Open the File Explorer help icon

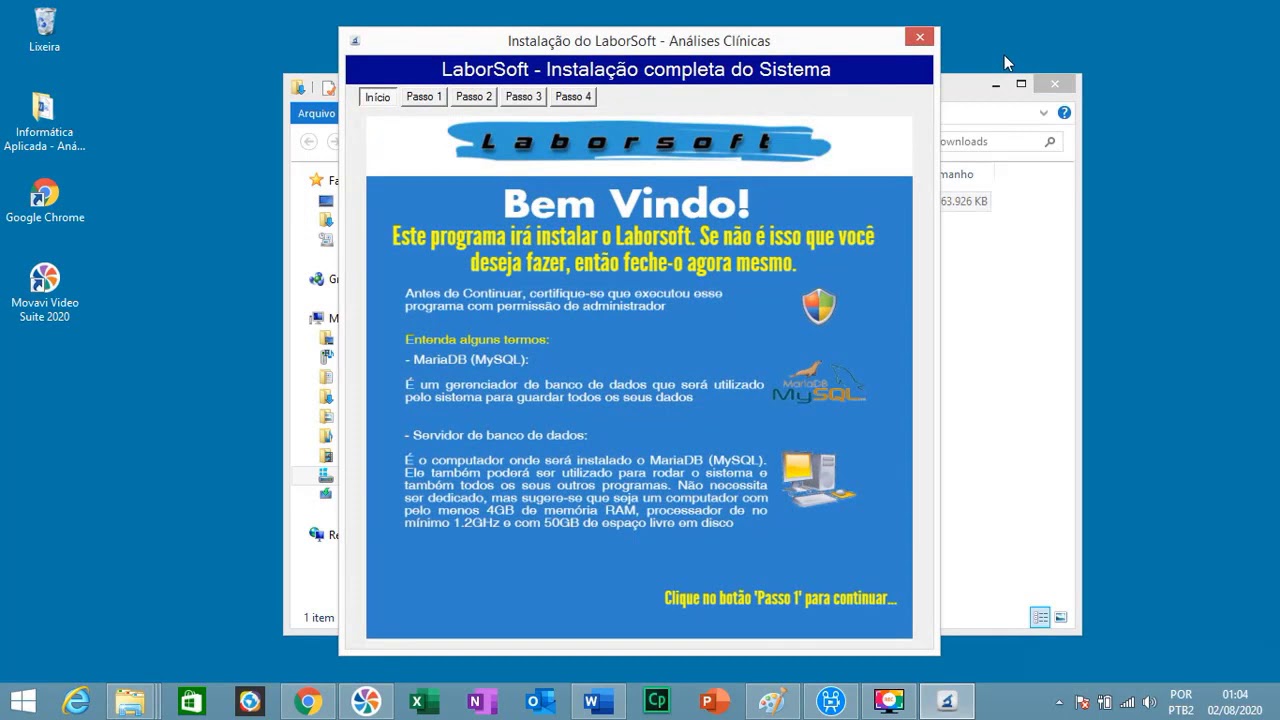(1064, 113)
